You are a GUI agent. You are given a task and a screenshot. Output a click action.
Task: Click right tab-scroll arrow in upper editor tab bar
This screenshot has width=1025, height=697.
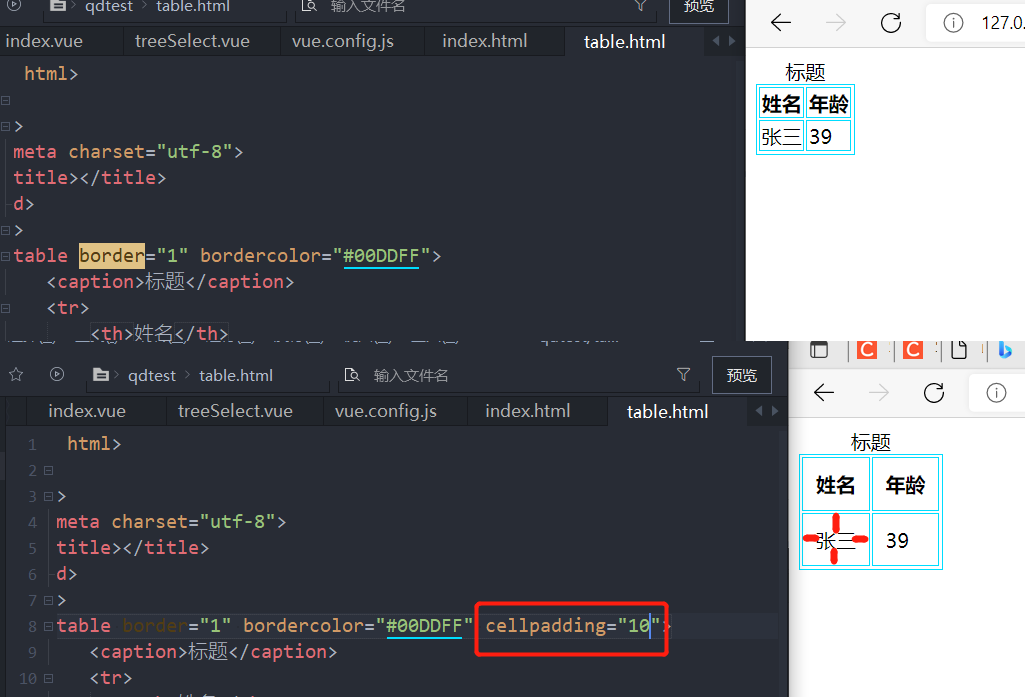click(x=731, y=41)
